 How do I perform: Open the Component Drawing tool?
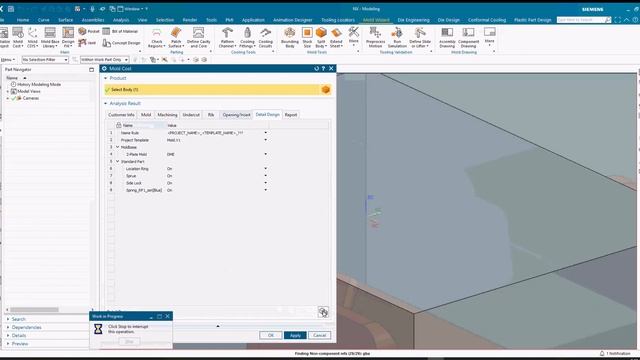point(468,37)
